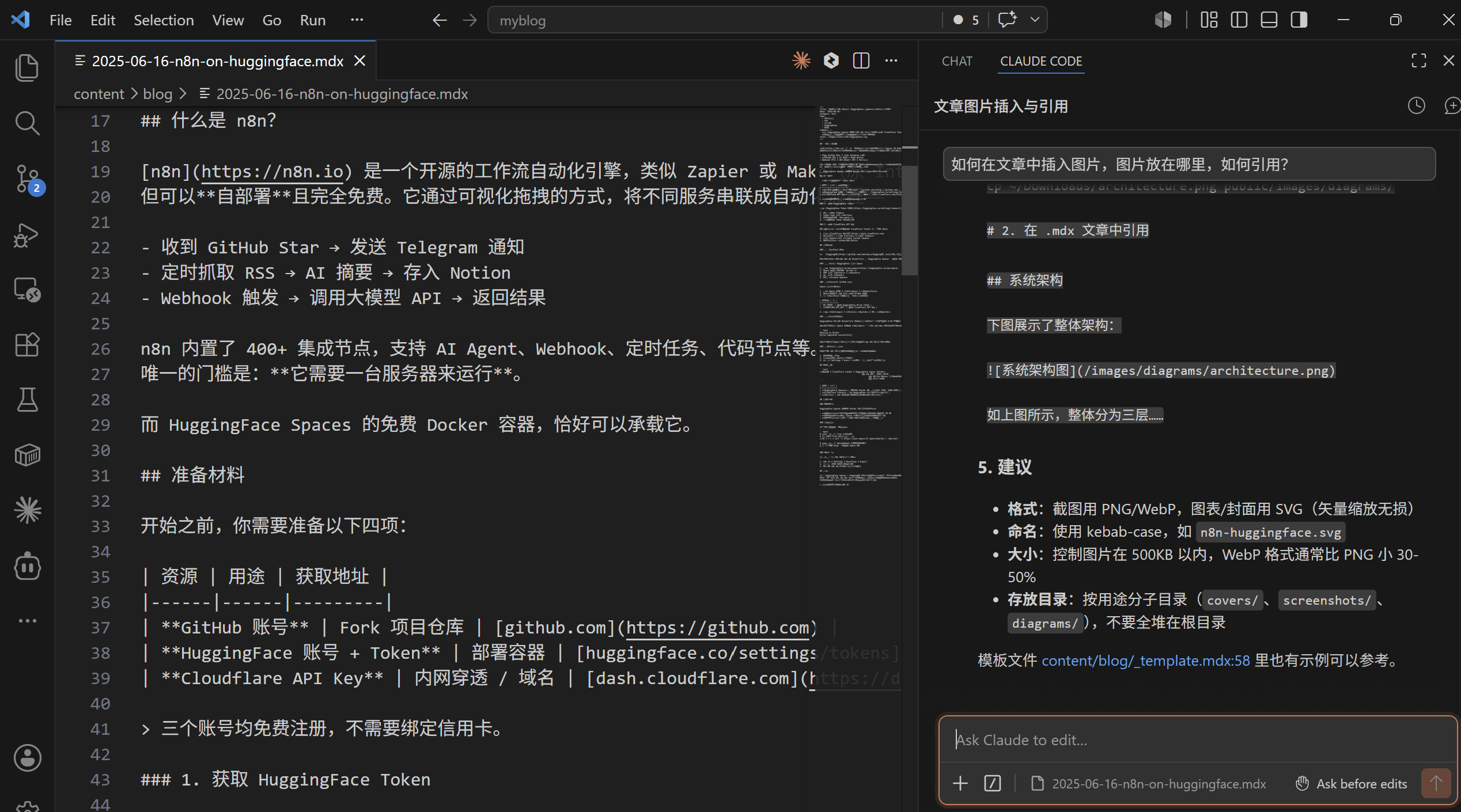Open the Go menu
Viewport: 1461px width, 812px height.
pos(271,20)
